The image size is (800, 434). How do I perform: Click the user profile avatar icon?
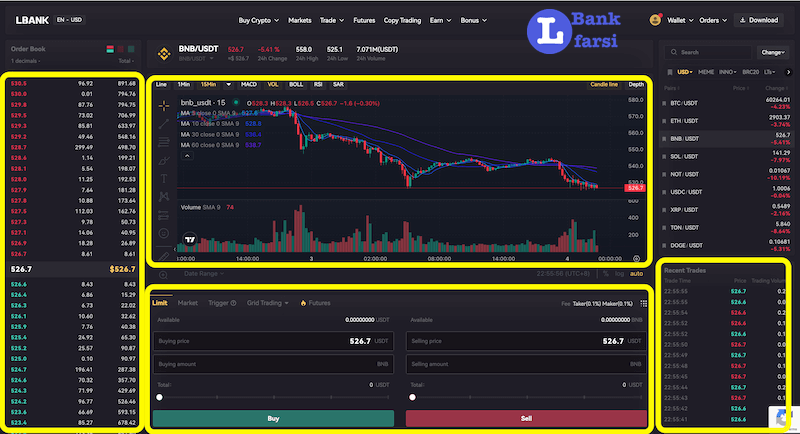click(x=655, y=19)
